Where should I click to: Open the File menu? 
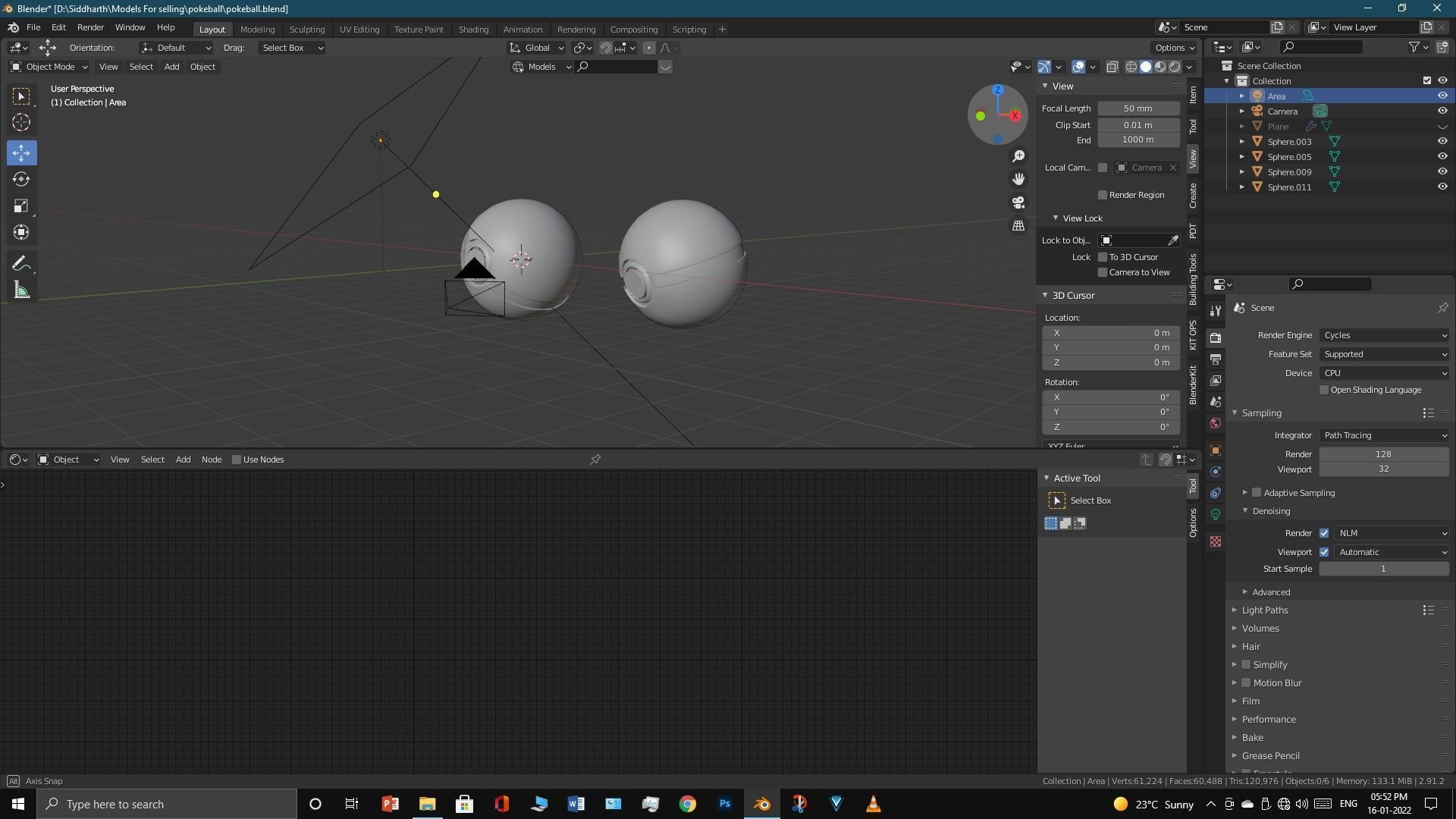pos(33,27)
